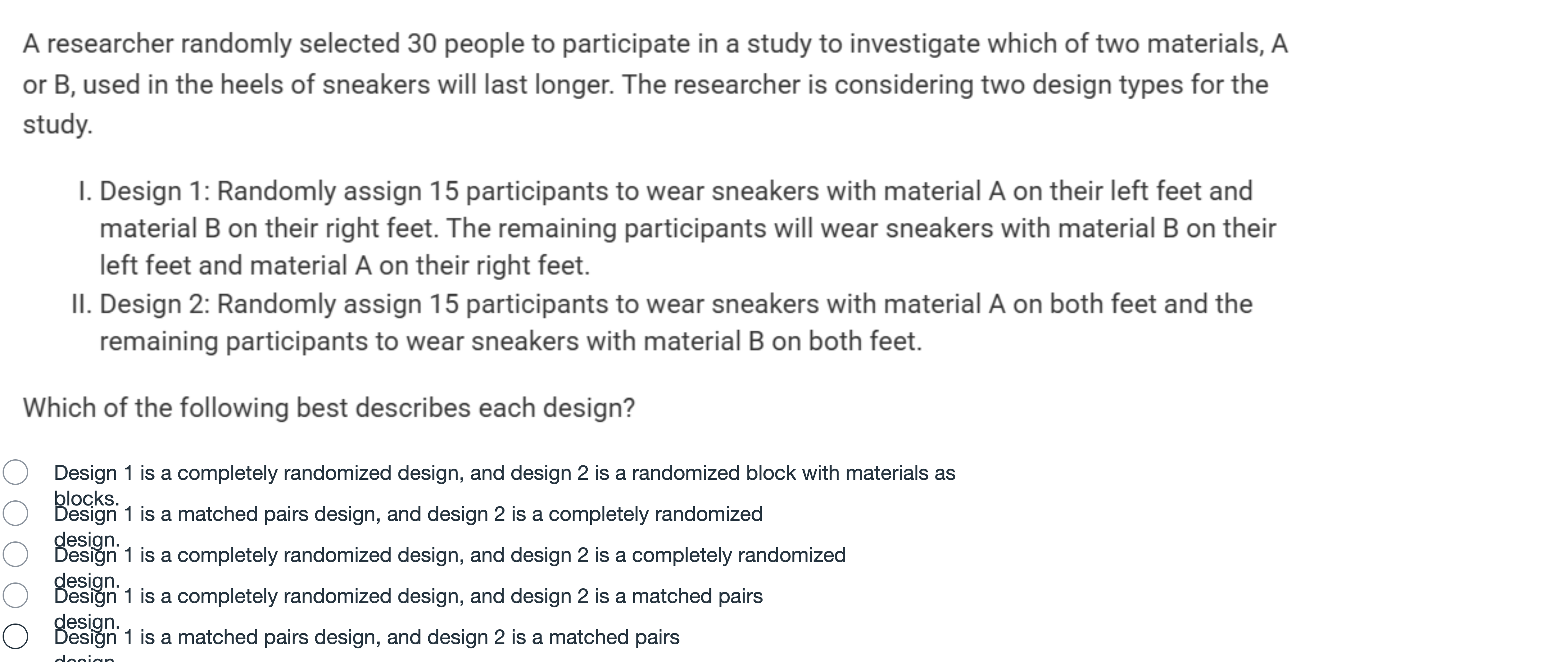
Task: Click the opening sentence 'A researcher randomly selected 30 people'
Action: click(x=655, y=44)
